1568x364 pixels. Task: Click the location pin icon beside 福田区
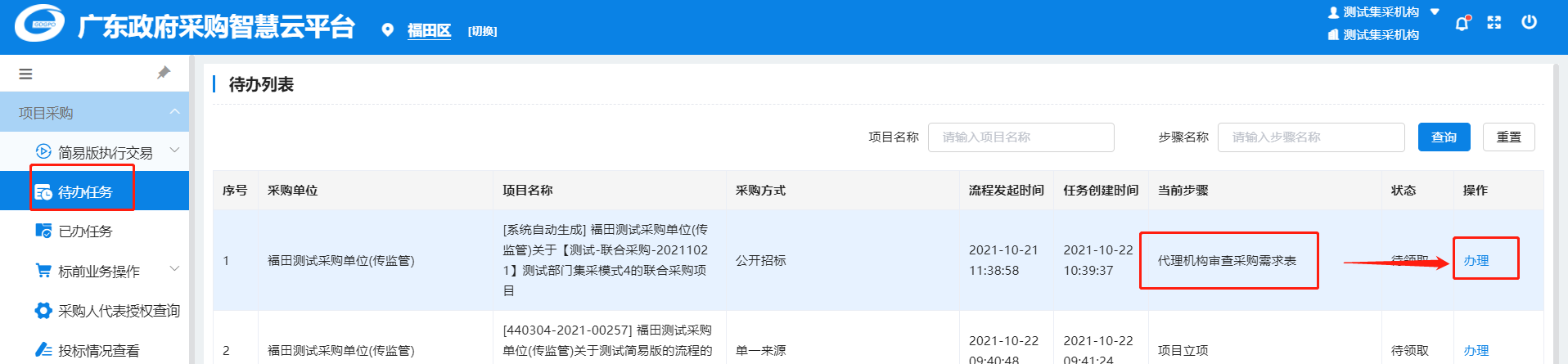tap(388, 30)
